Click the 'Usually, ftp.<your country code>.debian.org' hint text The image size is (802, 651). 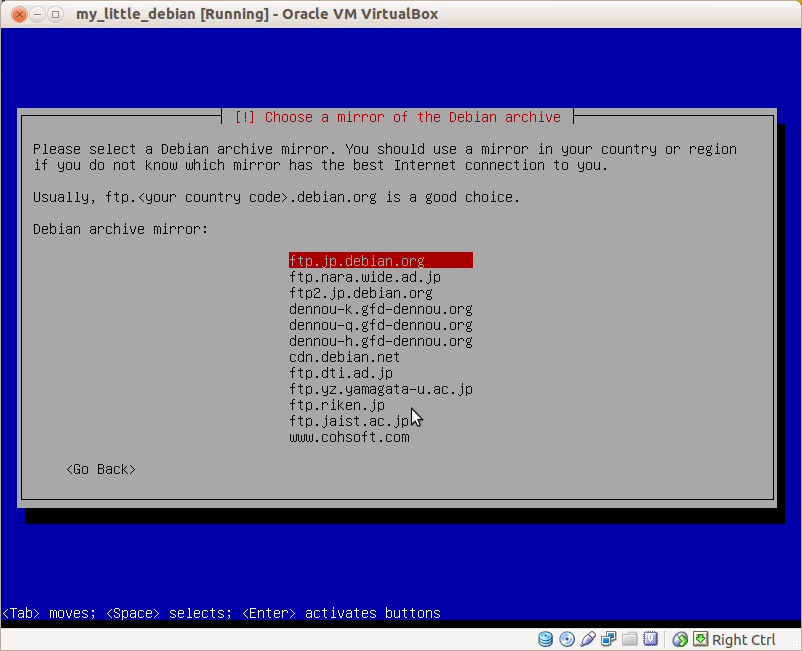click(276, 197)
